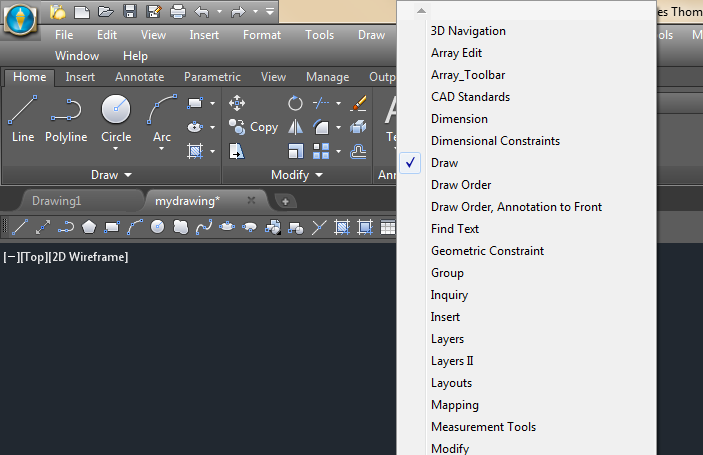The image size is (703, 455).
Task: Enable the Layers toolbar in list
Action: (447, 339)
